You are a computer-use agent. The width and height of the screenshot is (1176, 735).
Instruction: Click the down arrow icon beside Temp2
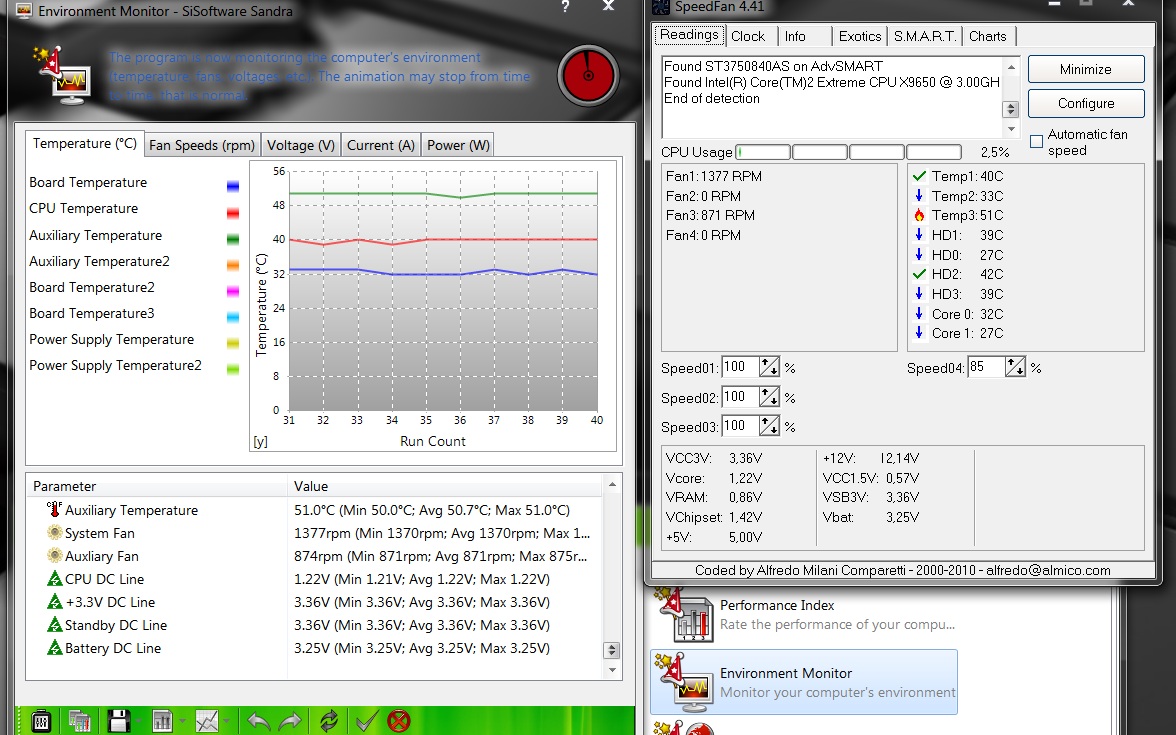tap(919, 196)
